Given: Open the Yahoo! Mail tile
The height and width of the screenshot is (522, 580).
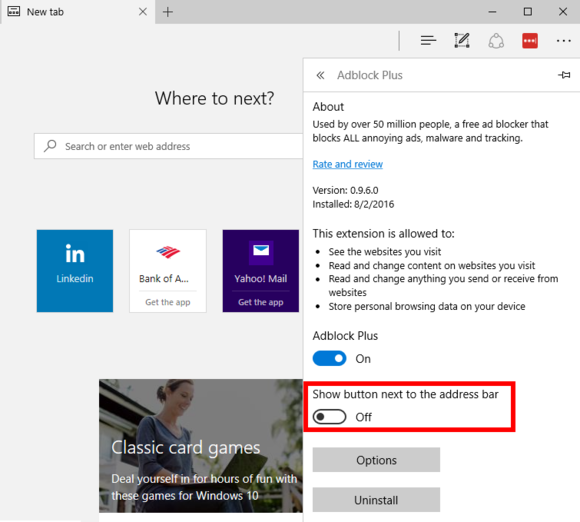Looking at the screenshot, I should coord(261,271).
